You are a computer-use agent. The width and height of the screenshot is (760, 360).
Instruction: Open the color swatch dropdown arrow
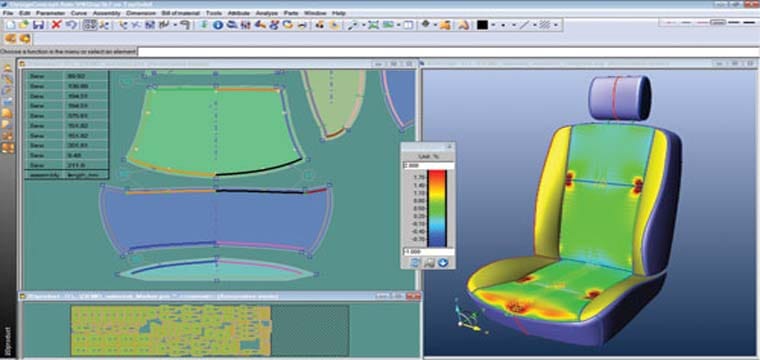(493, 25)
